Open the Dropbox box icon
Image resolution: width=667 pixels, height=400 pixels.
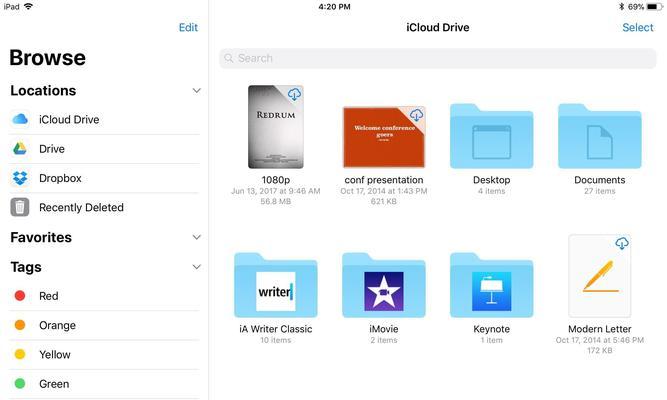coord(20,178)
